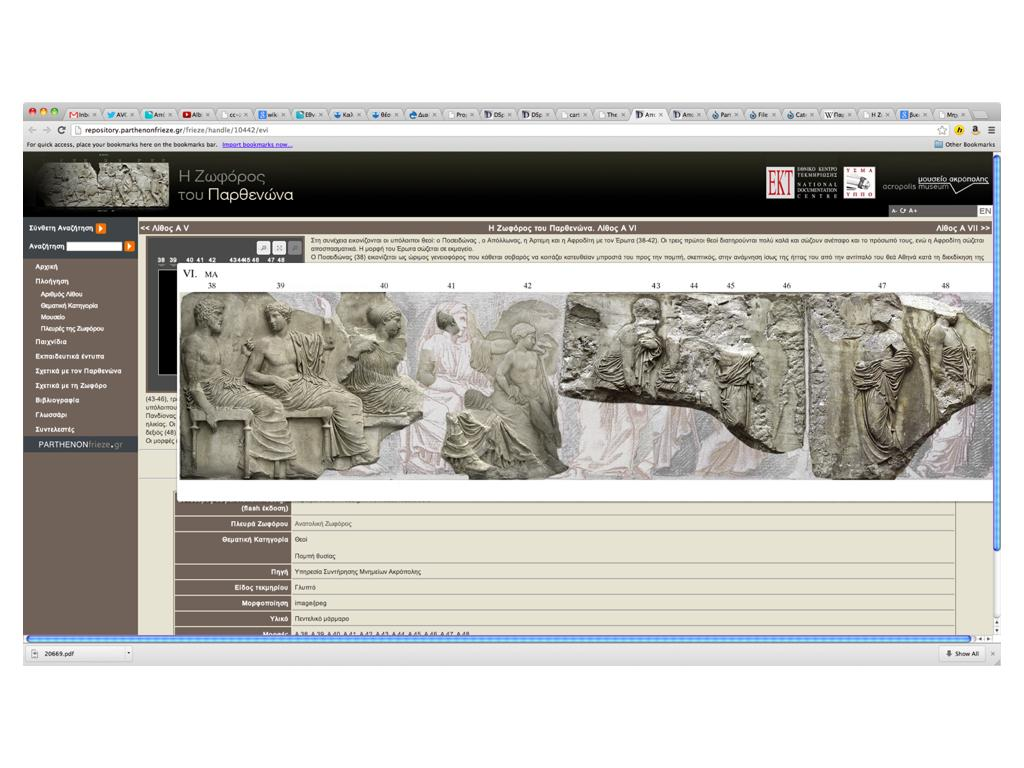The image size is (1024, 768).
Task: Click the enlarged frieze relief image
Action: pyautogui.click(x=586, y=385)
